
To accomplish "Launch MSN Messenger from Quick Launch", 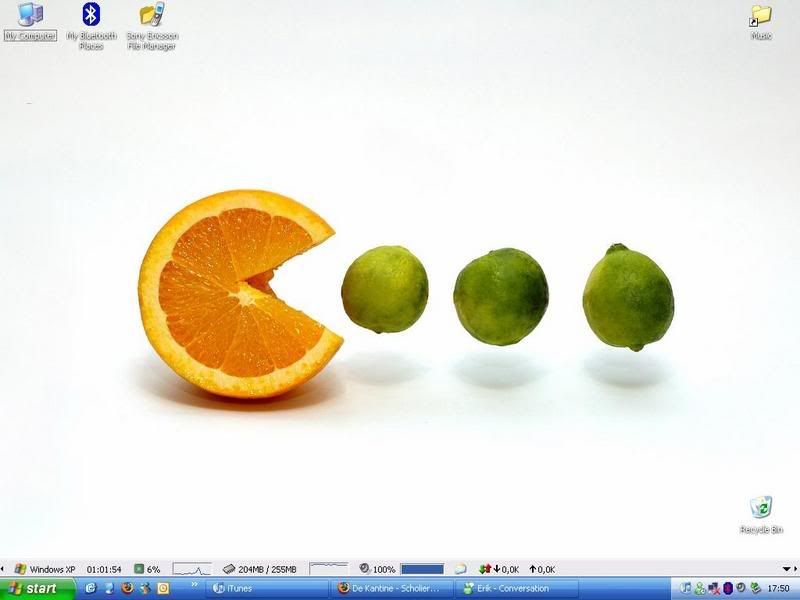I will point(109,588).
